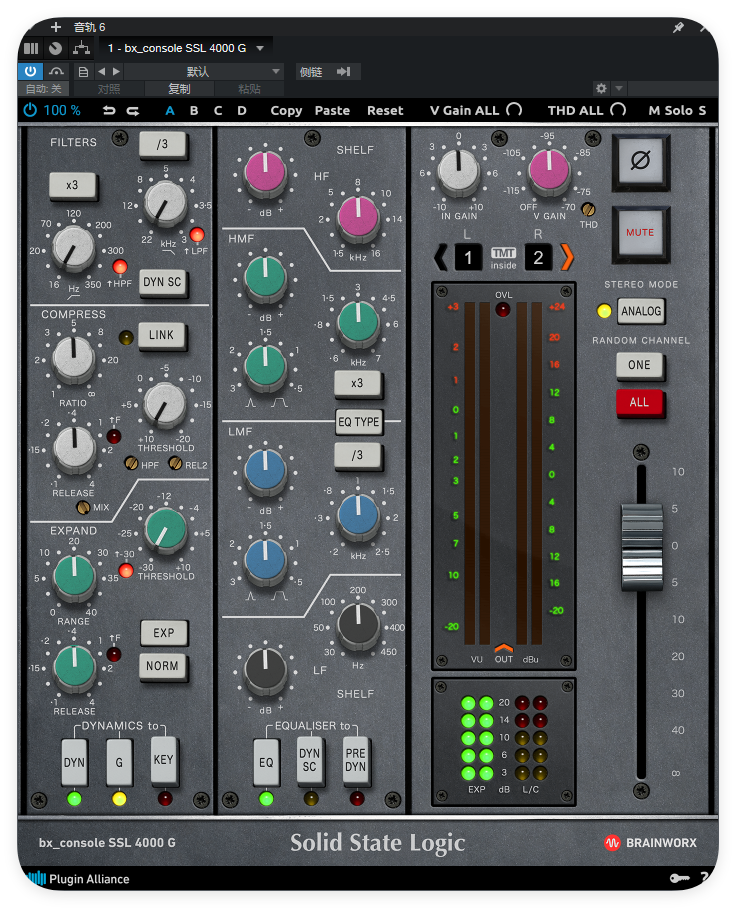Select settings bank A
The width and height of the screenshot is (736, 908).
click(x=170, y=111)
